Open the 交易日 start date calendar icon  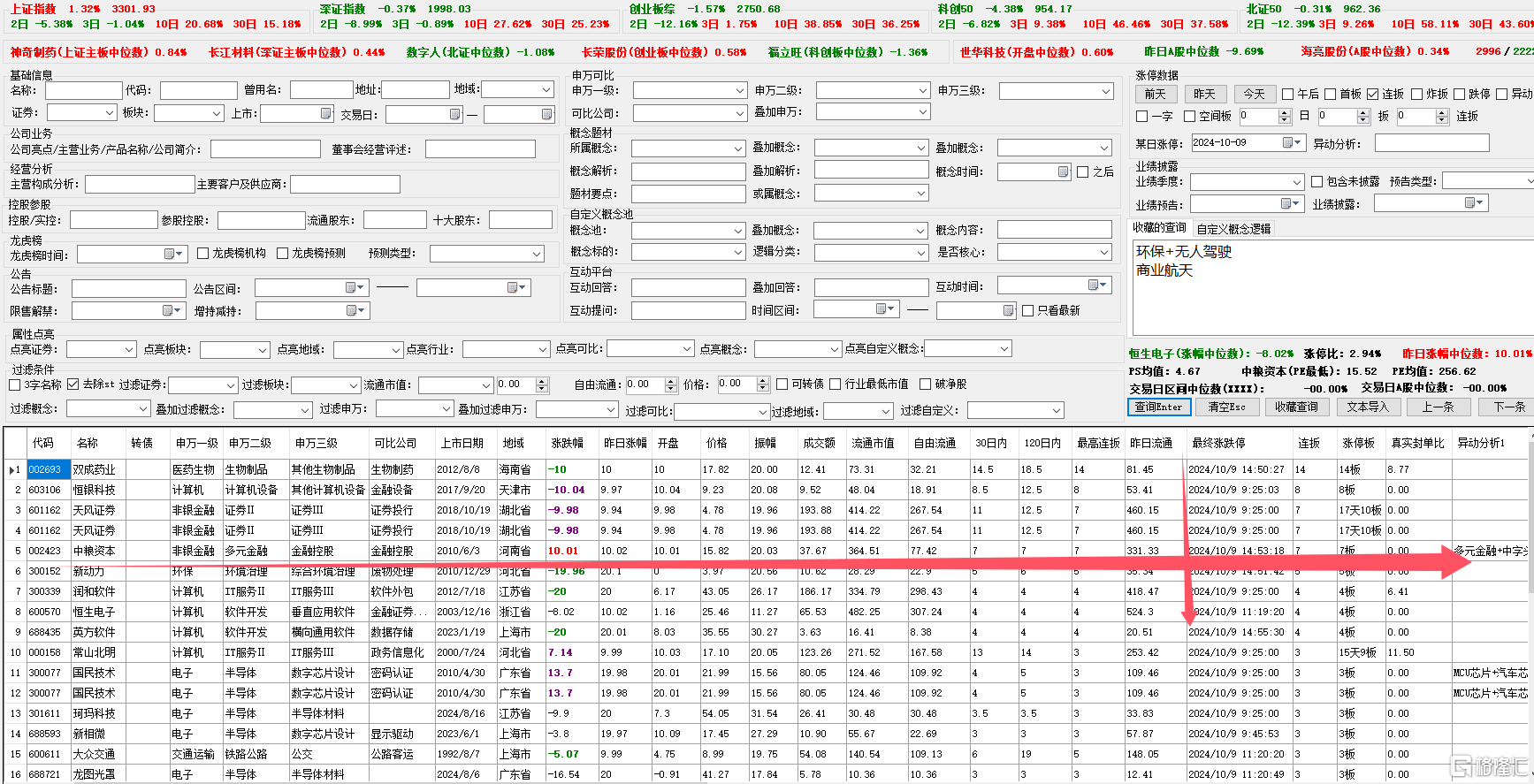click(x=454, y=114)
